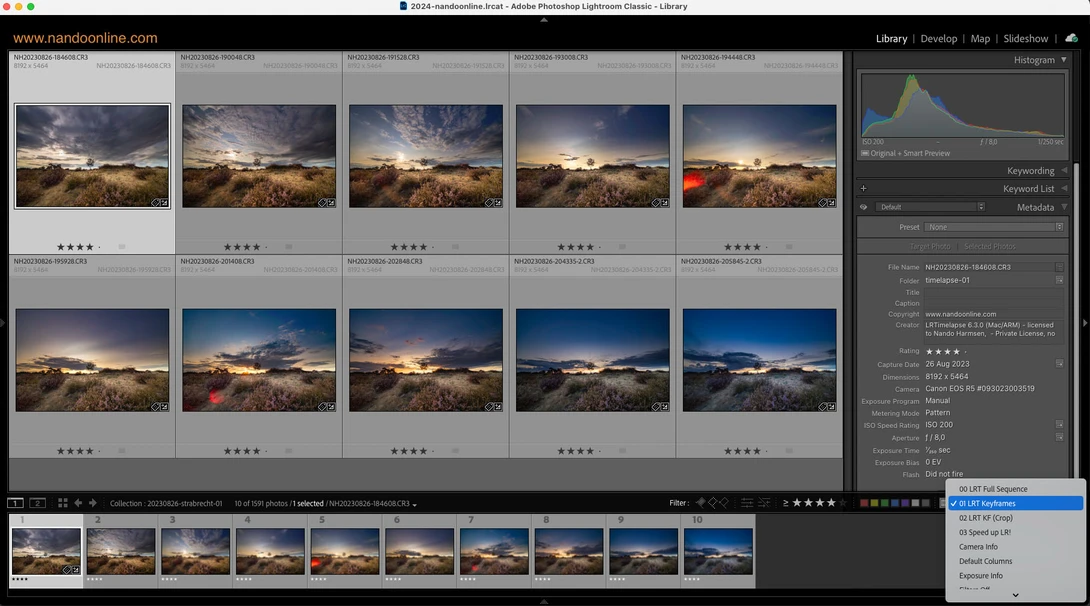The width and height of the screenshot is (1090, 606).
Task: Filter photos with edits sliders icon
Action: (x=747, y=502)
